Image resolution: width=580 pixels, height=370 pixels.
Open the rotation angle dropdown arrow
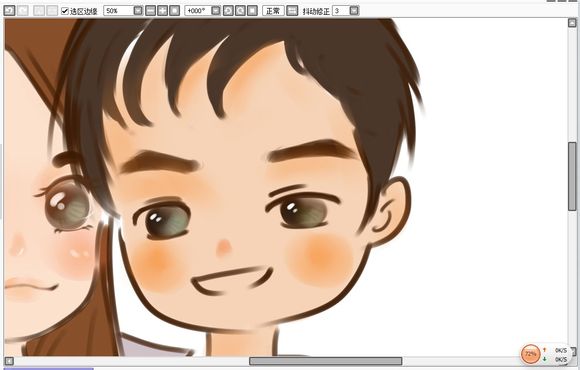coord(216,11)
